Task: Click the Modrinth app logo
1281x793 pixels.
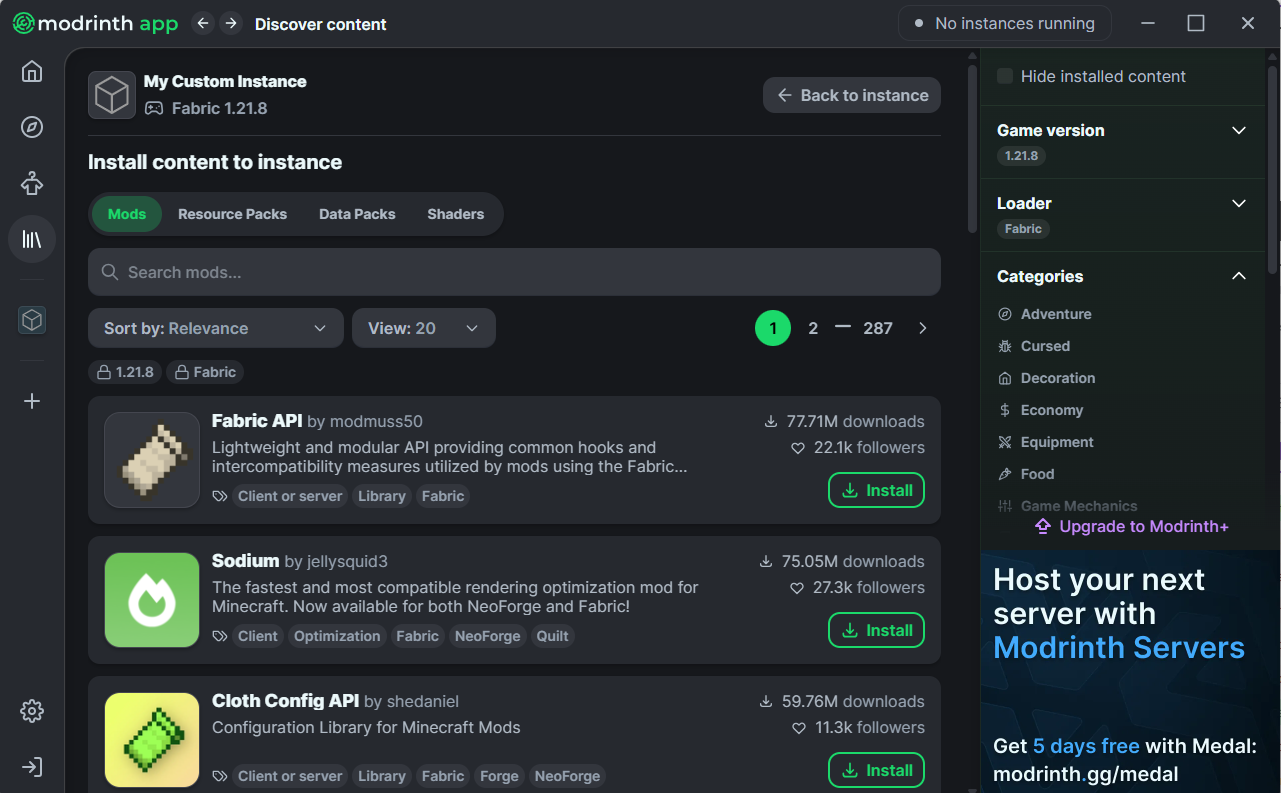Action: pyautogui.click(x=95, y=23)
